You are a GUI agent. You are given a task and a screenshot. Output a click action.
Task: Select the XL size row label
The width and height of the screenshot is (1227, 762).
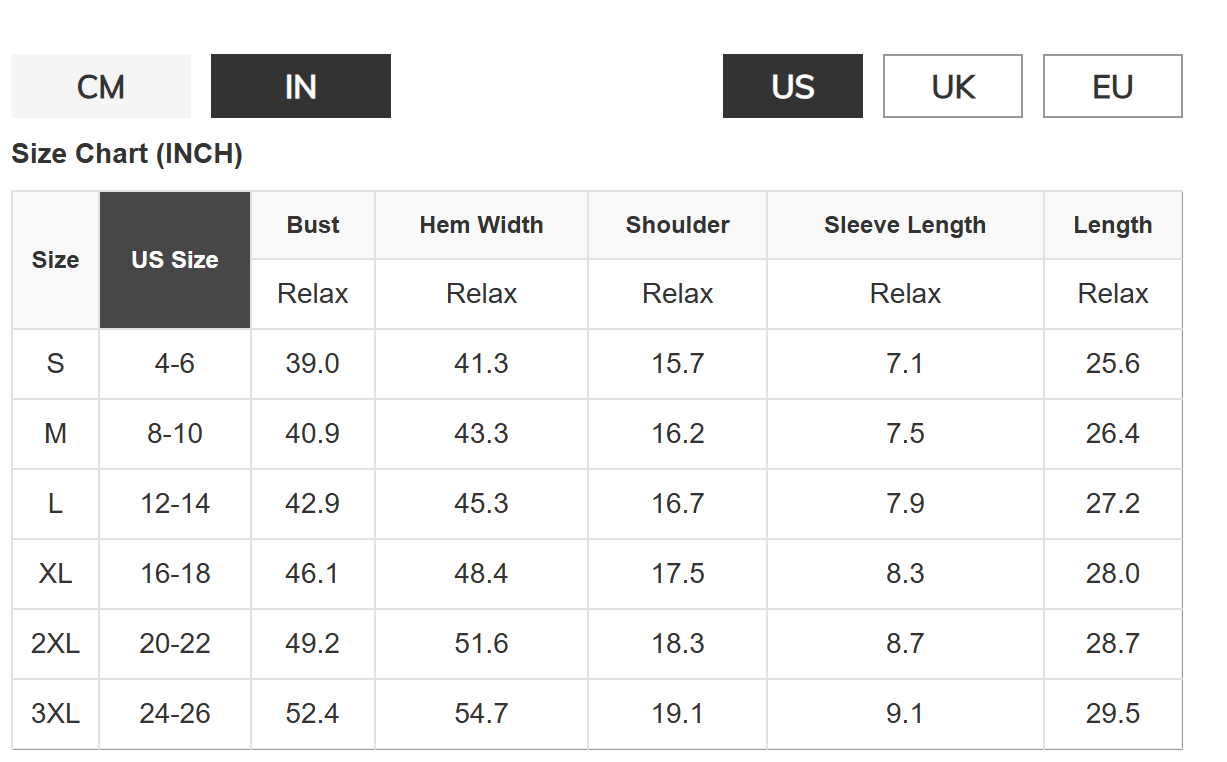point(55,574)
